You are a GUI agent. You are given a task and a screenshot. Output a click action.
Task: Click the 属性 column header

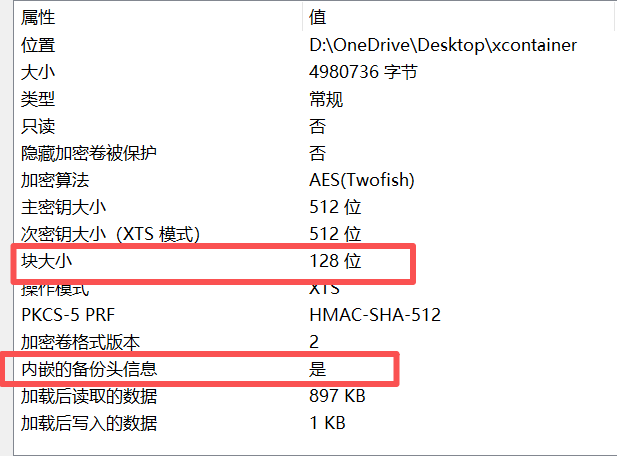tap(38, 18)
